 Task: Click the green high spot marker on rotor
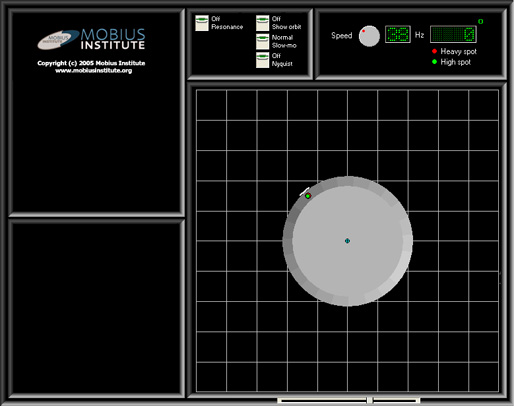[x=308, y=196]
